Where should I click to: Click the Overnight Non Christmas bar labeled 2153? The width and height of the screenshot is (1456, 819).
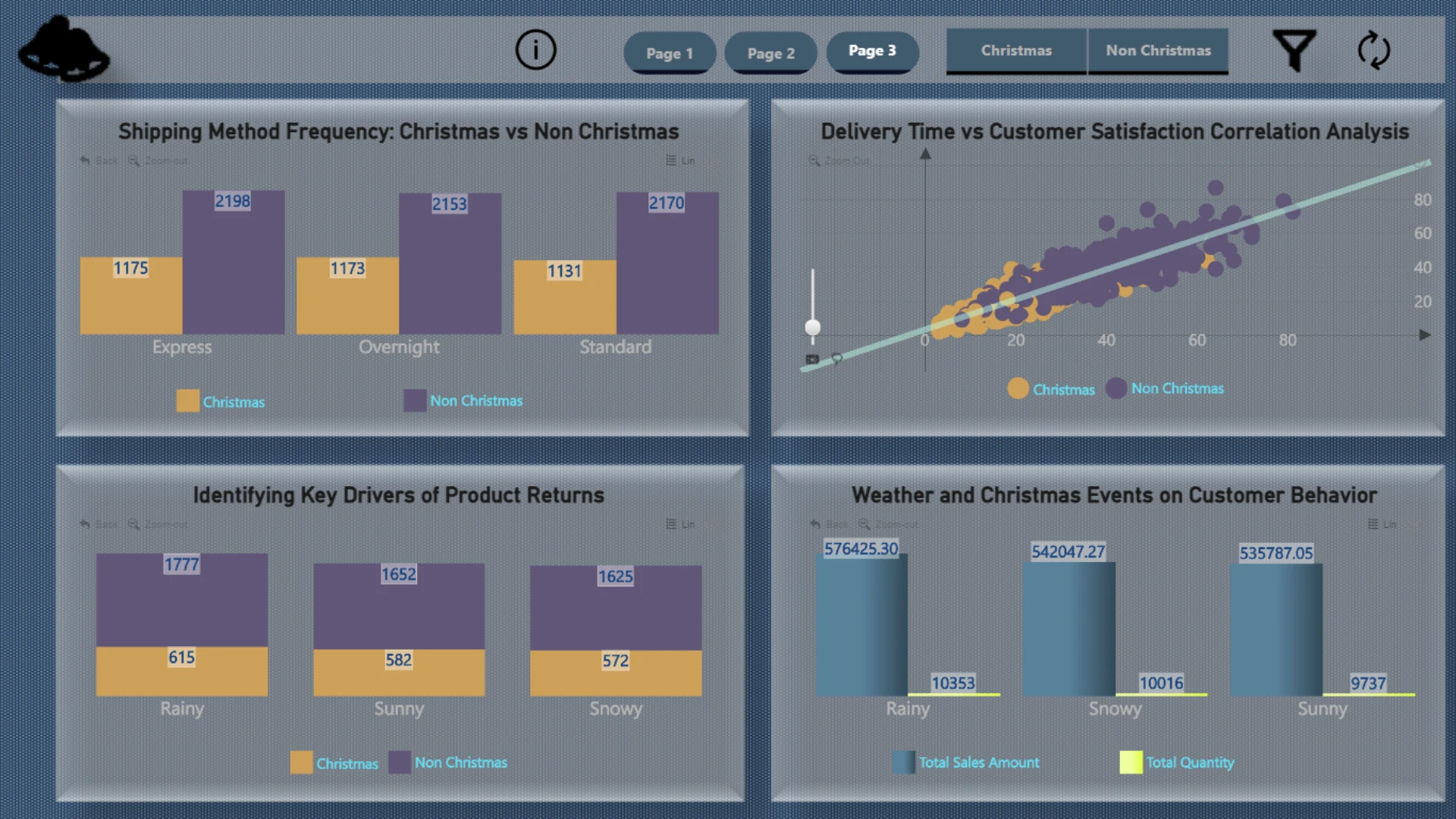[450, 264]
